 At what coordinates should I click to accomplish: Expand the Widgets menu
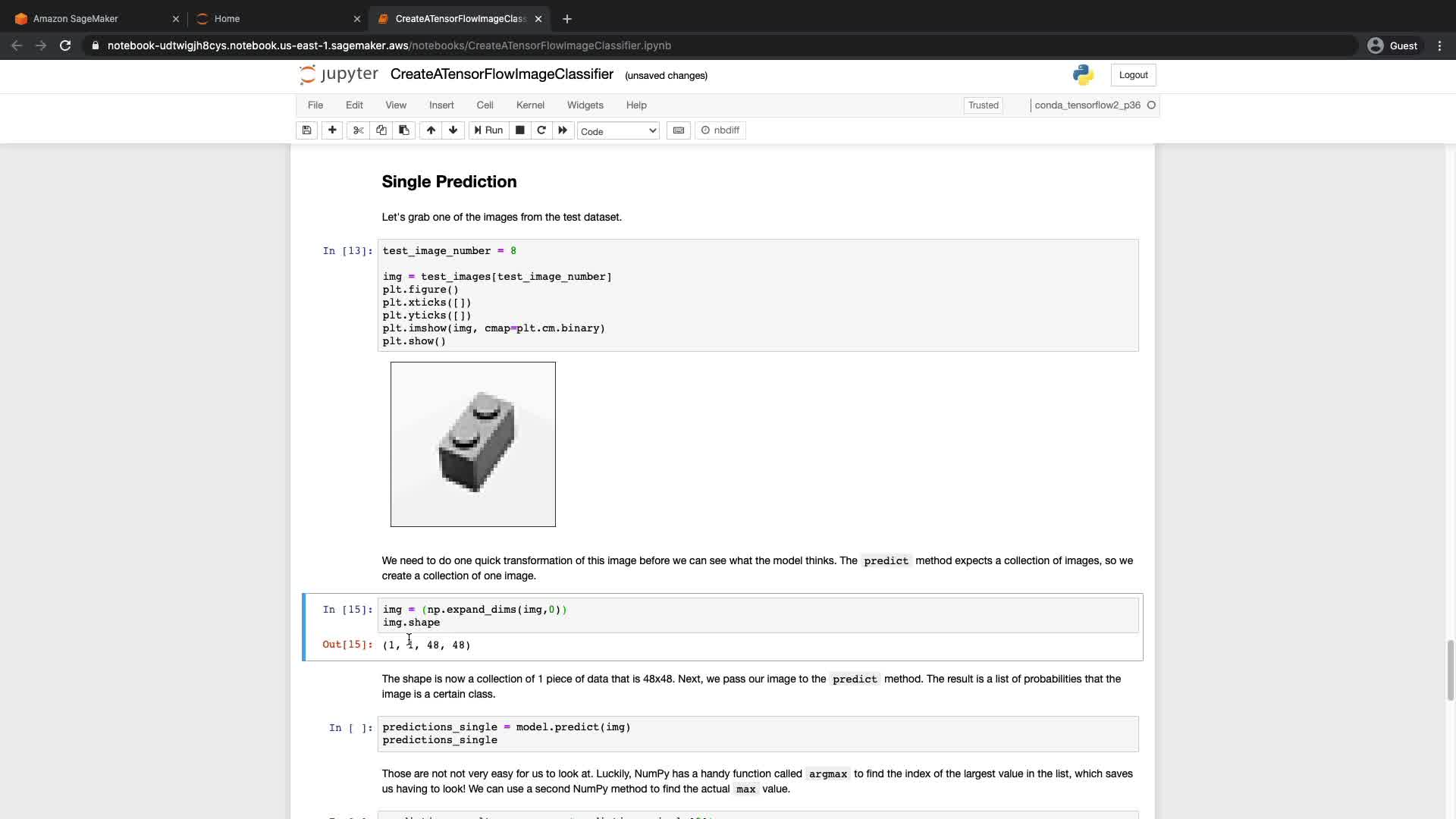coord(585,105)
